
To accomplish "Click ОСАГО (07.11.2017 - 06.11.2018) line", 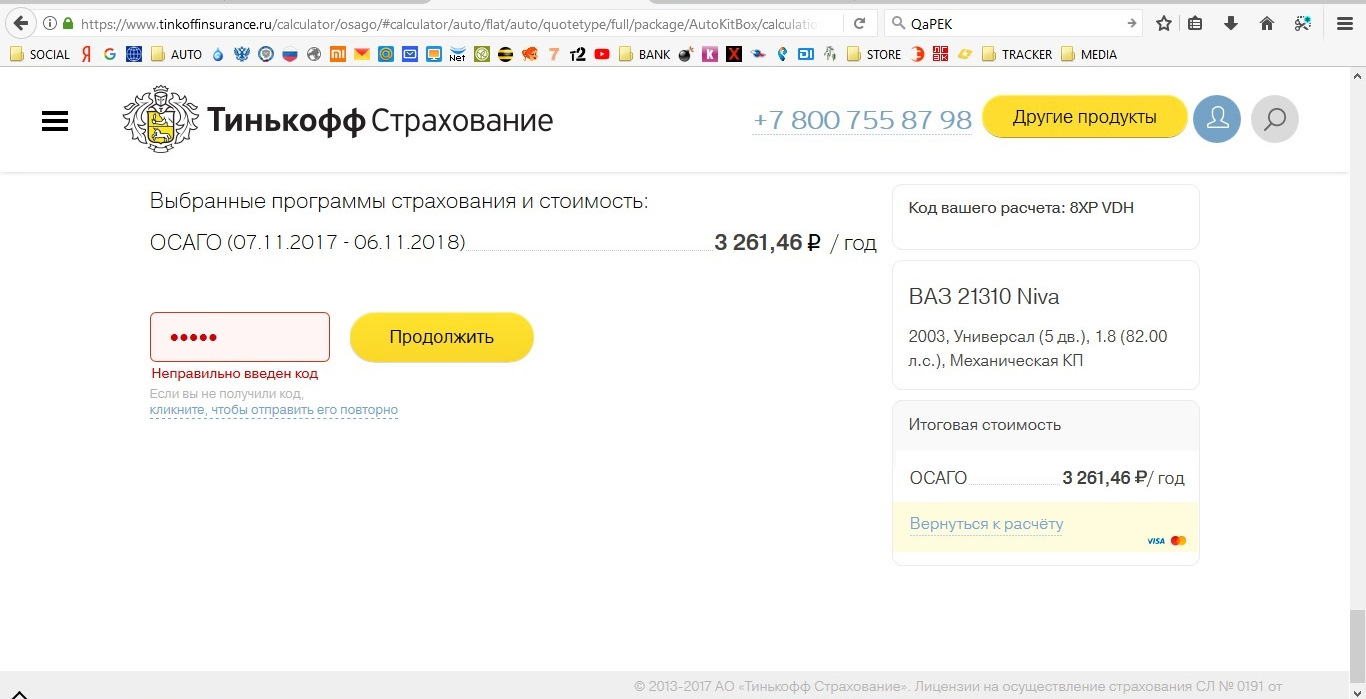I will 308,243.
